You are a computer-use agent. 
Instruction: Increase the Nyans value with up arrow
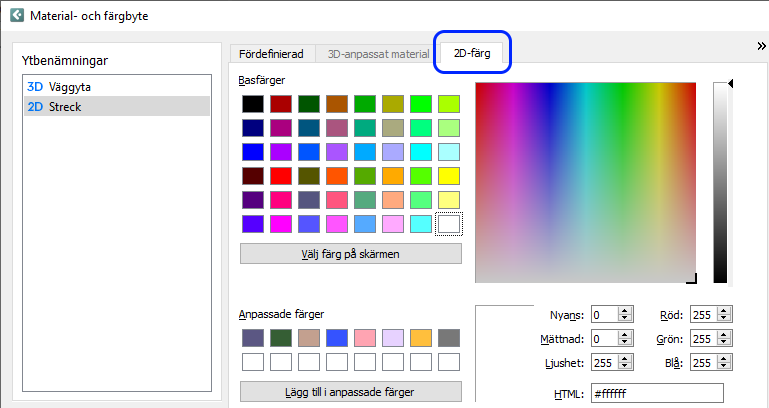(x=625, y=310)
